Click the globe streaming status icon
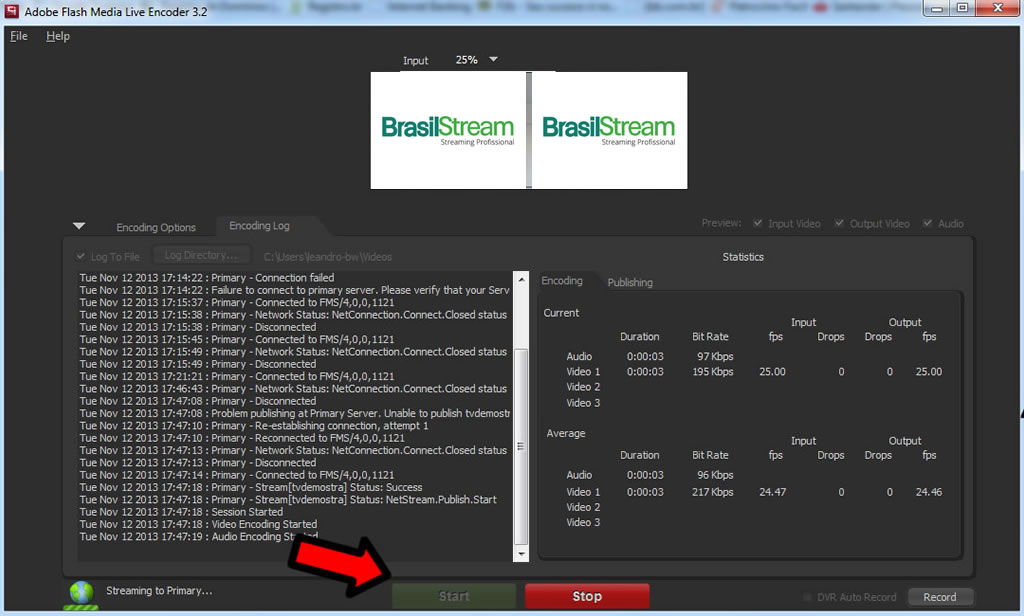The image size is (1024, 616). pos(82,592)
